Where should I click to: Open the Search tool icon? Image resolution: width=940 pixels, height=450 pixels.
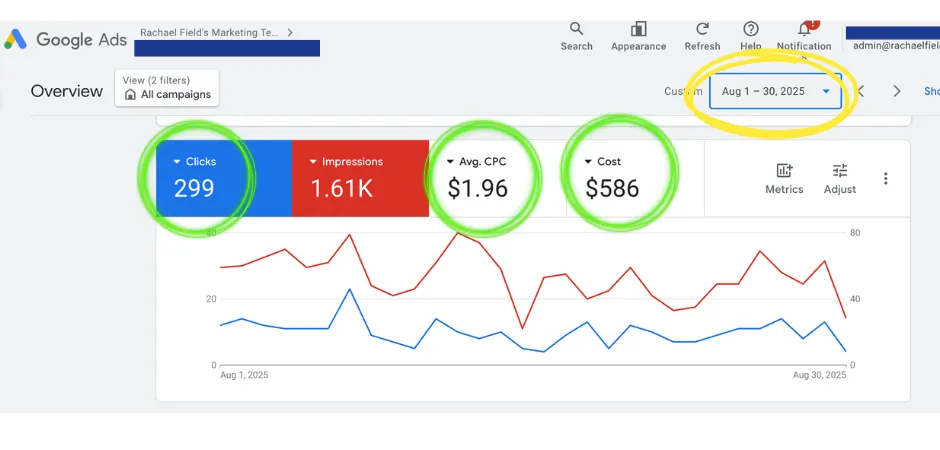pos(576,28)
